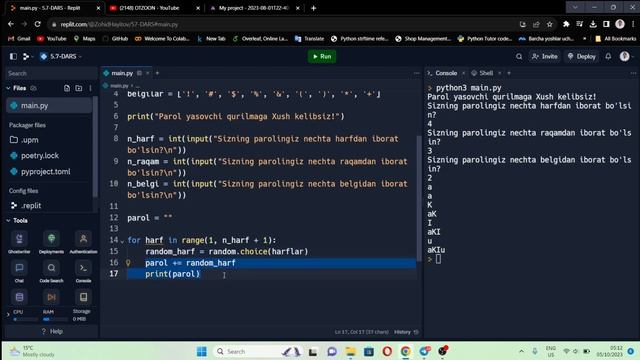The height and width of the screenshot is (360, 640).
Task: Click the New folder icon
Action: (79, 88)
